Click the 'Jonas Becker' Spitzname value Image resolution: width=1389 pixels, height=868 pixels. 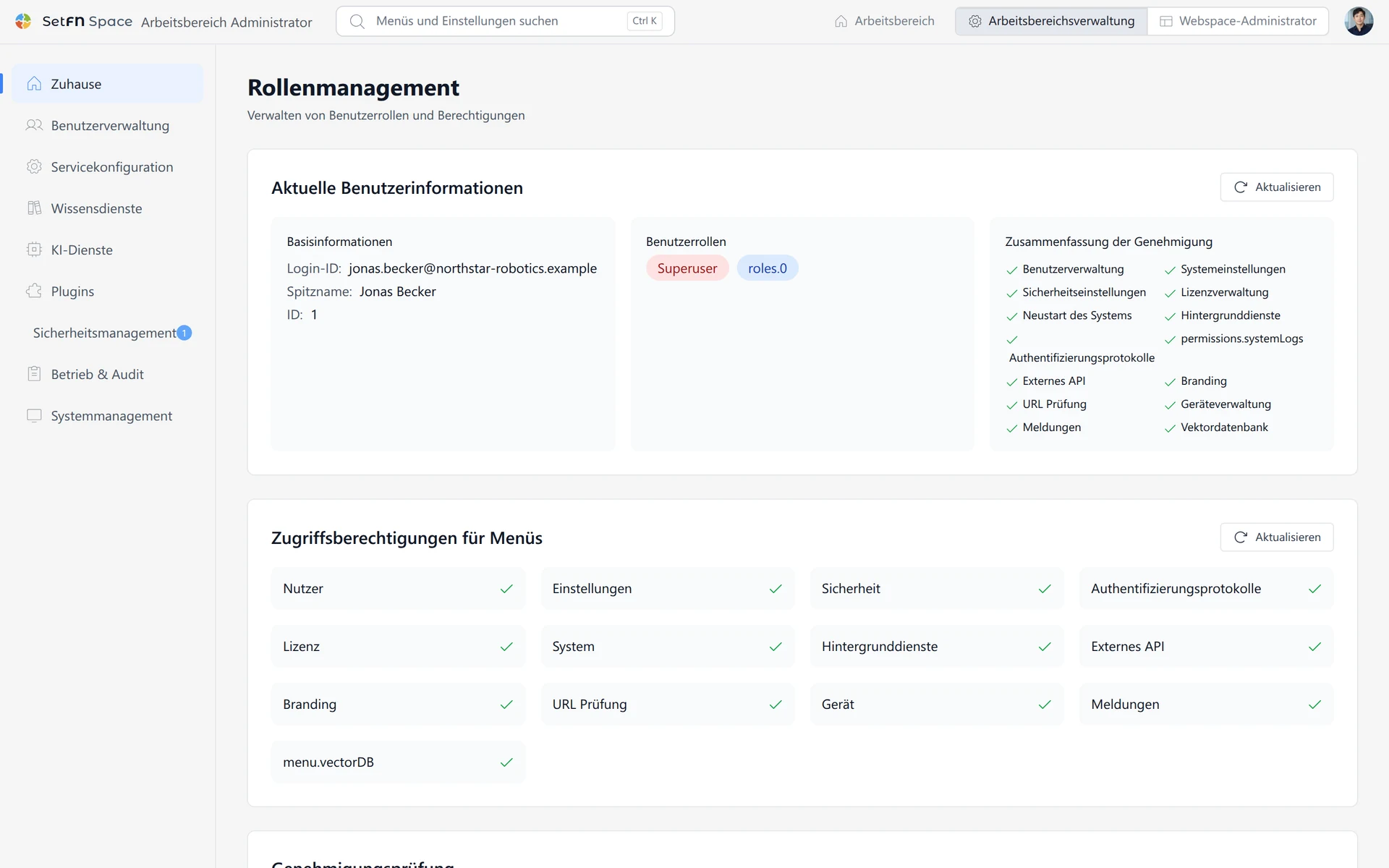click(398, 292)
